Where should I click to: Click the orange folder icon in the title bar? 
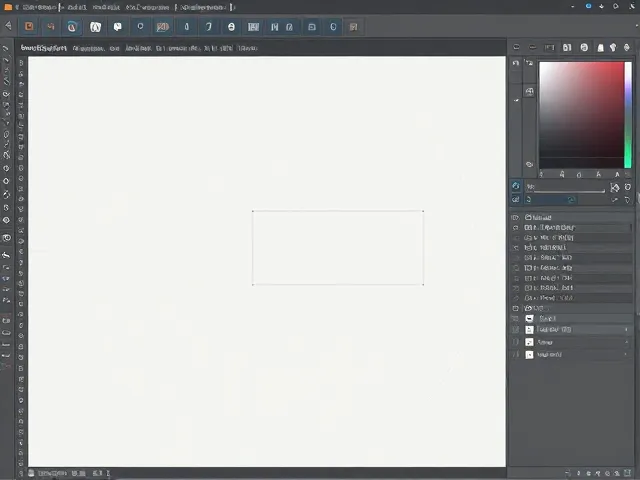pos(8,7)
